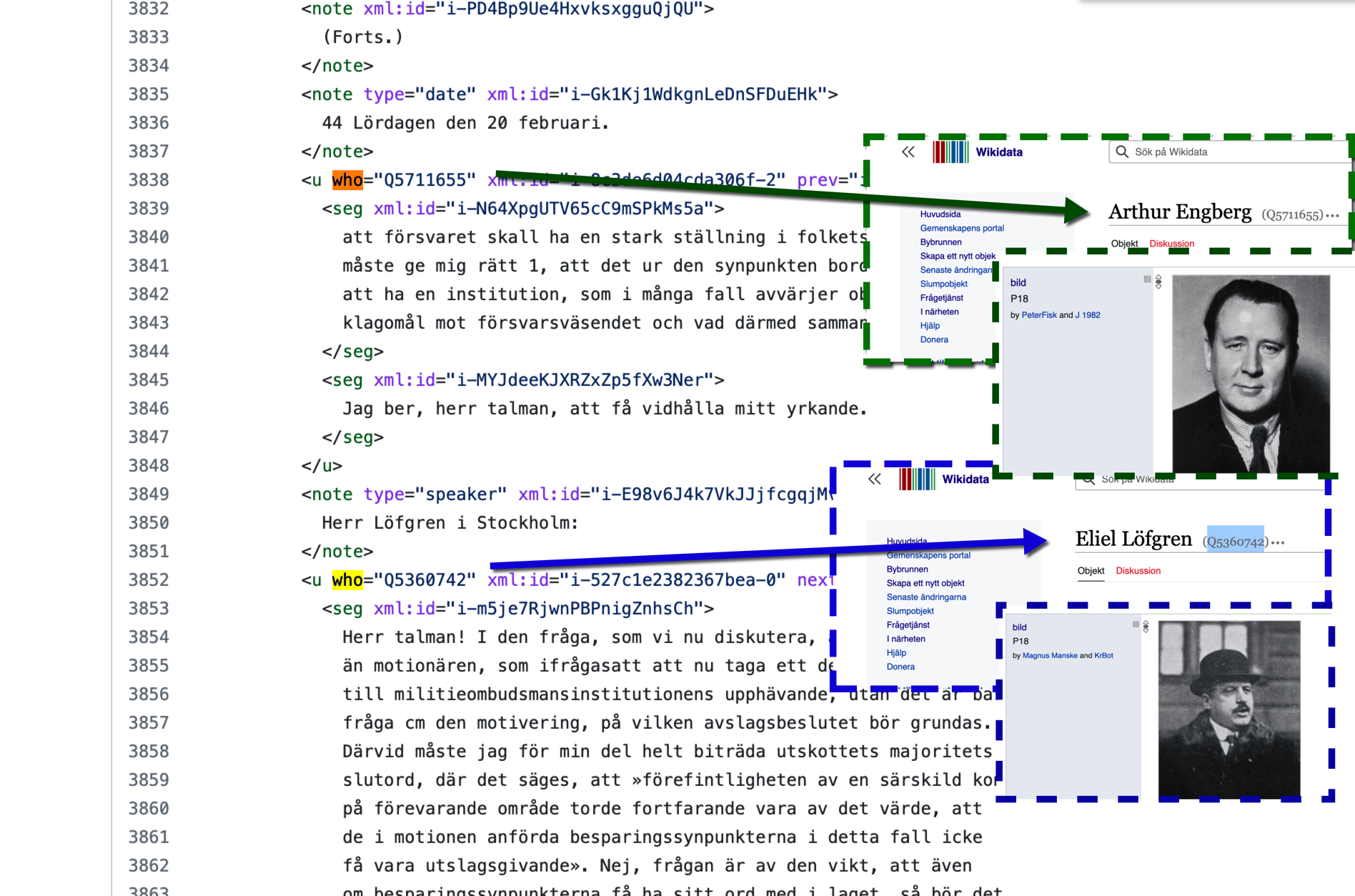Click the 'J 1982' contributor link
The image size is (1355, 896).
click(x=1088, y=315)
